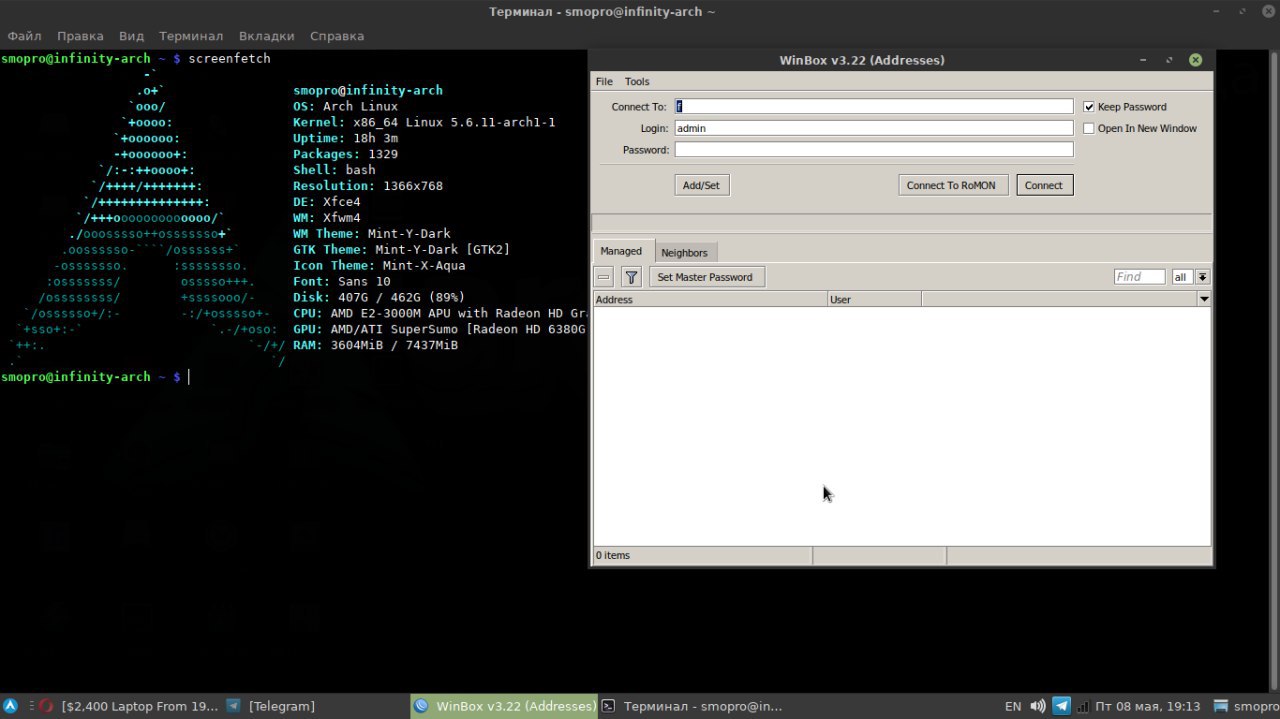Open the Arch Linux applications menu icon

(9, 706)
